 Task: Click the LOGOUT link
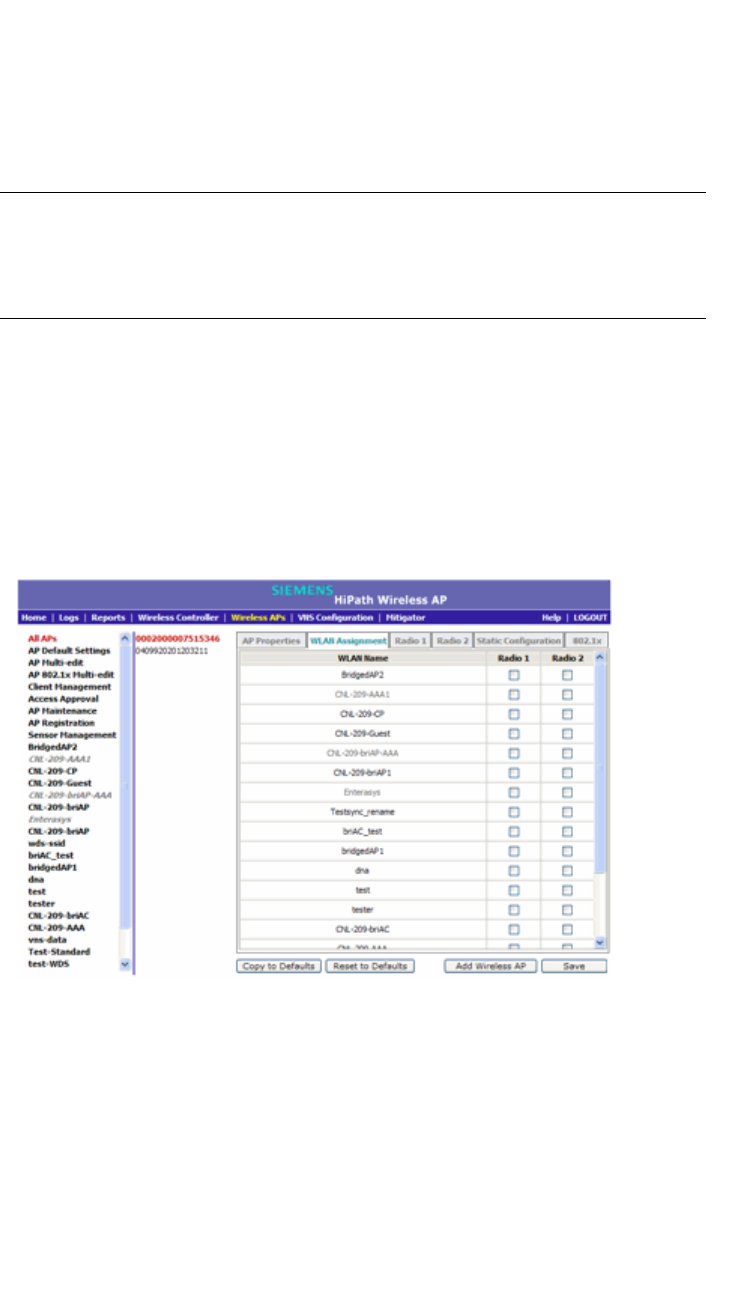pyautogui.click(x=590, y=618)
